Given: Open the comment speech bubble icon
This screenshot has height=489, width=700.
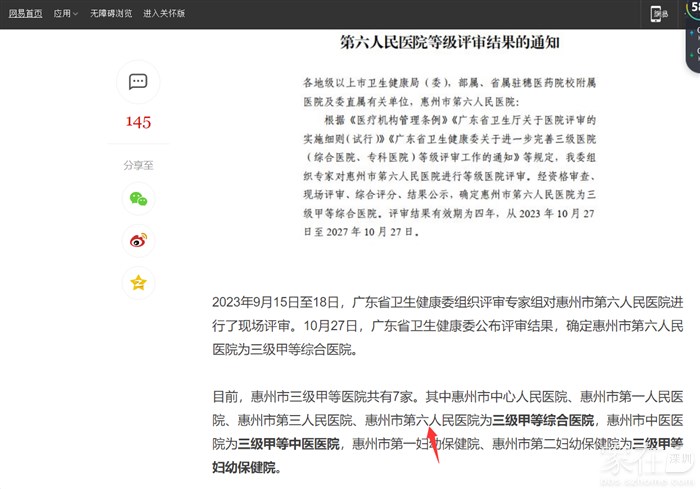Looking at the screenshot, I should (139, 82).
